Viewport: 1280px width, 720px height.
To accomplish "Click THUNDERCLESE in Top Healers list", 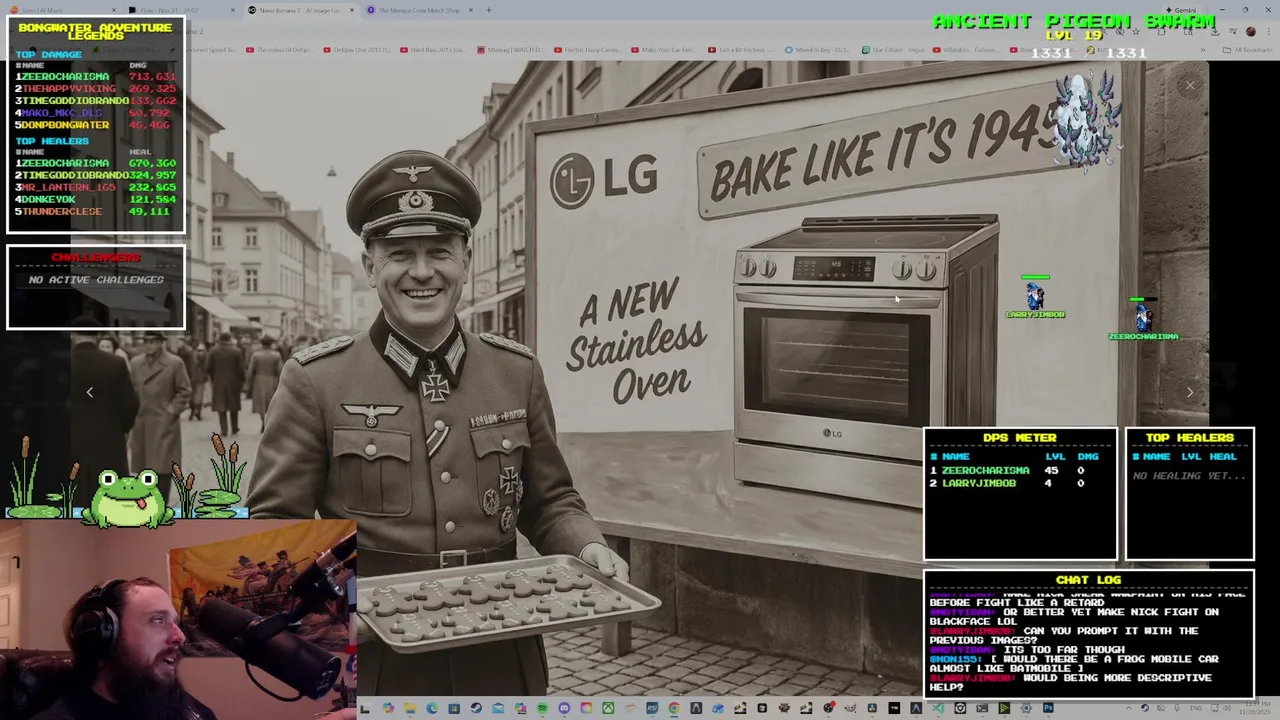I will coord(61,211).
